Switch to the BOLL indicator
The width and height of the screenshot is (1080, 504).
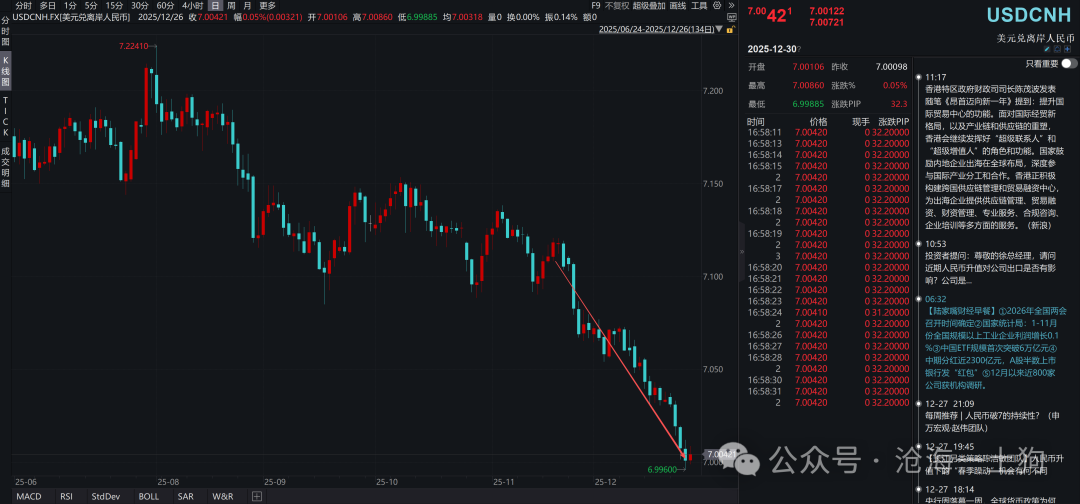(148, 496)
